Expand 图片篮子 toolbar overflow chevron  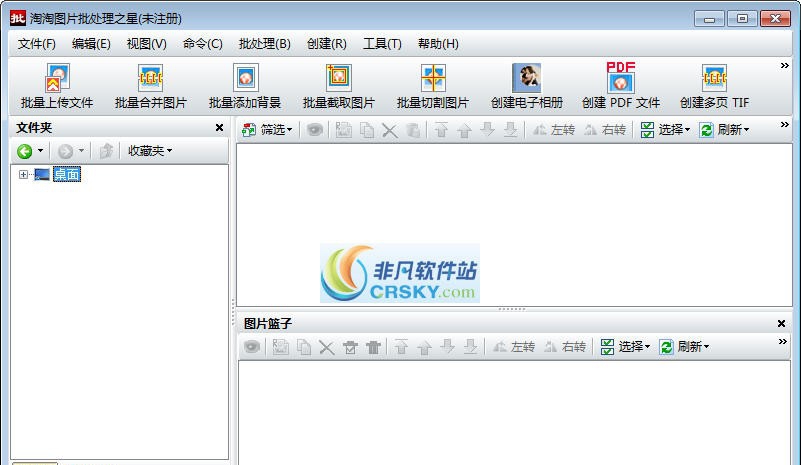pos(783,341)
